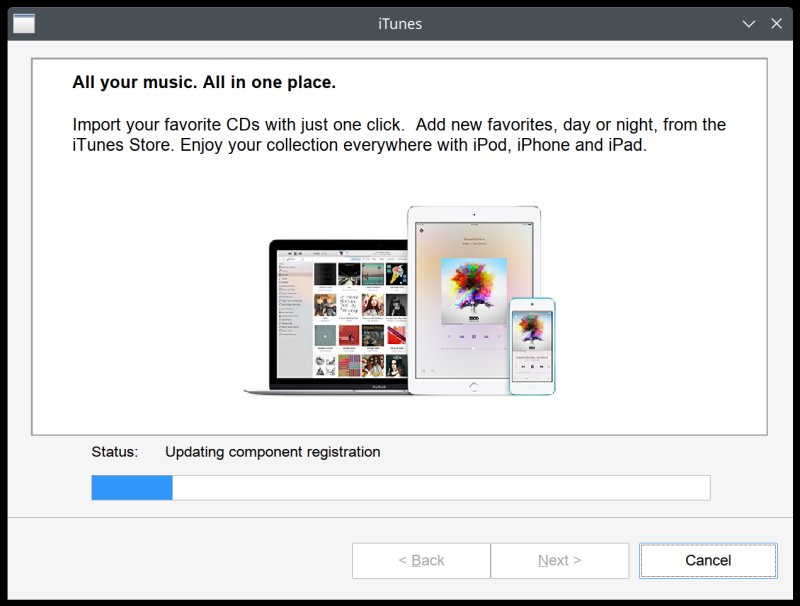Click the 'Updating component registration' status text
The width and height of the screenshot is (800, 606).
pos(272,452)
